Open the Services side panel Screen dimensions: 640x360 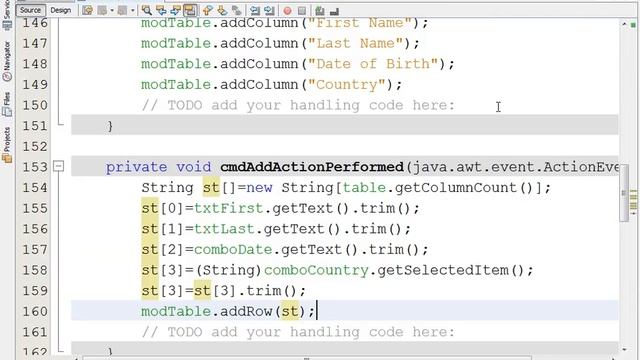coord(7,16)
